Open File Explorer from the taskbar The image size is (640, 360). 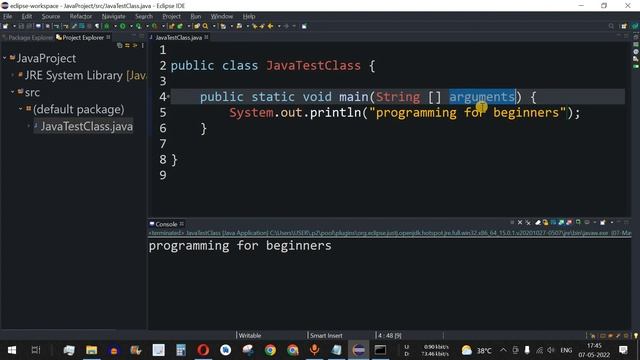coord(91,350)
